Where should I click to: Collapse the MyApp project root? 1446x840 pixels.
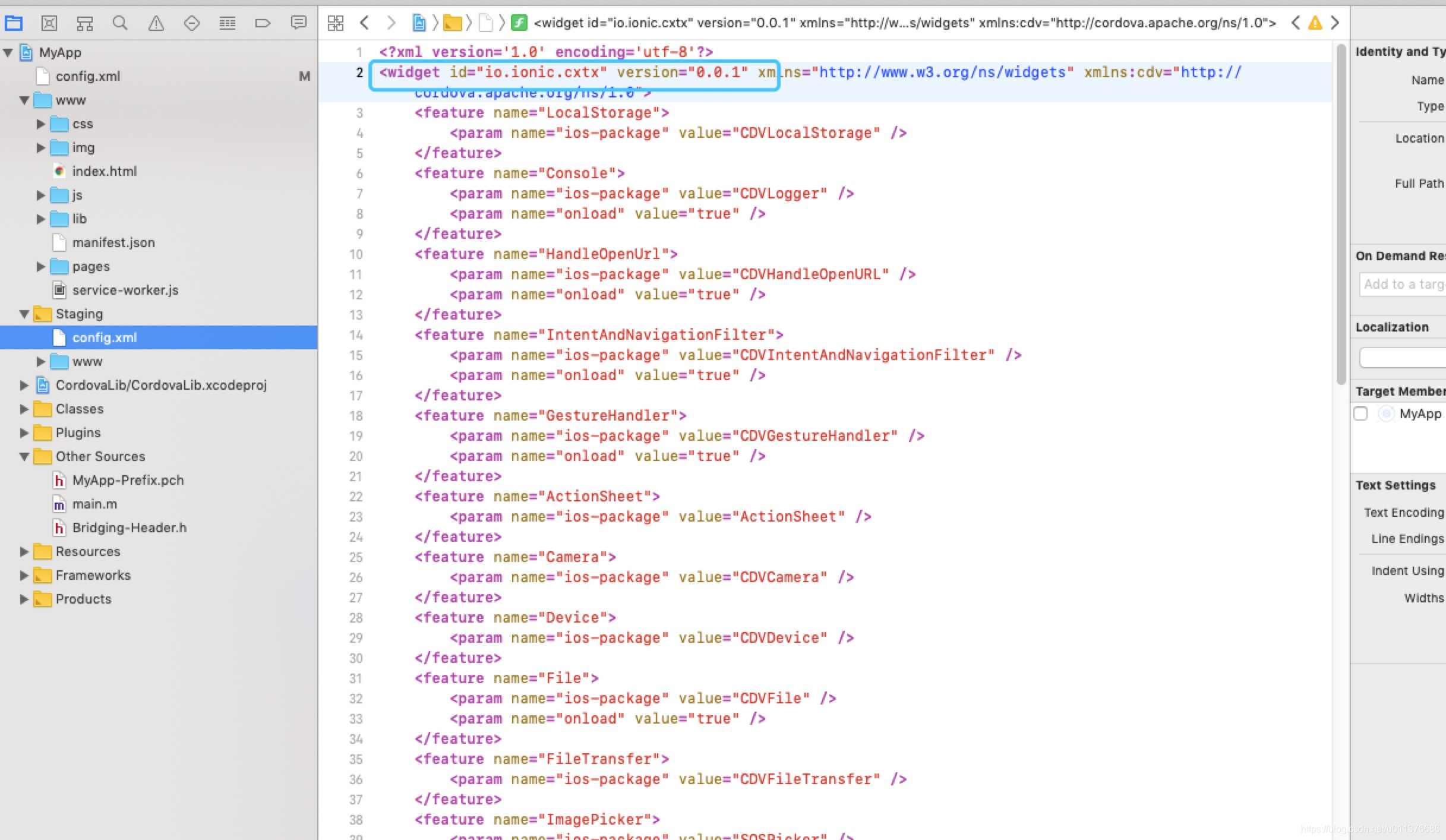click(x=8, y=52)
